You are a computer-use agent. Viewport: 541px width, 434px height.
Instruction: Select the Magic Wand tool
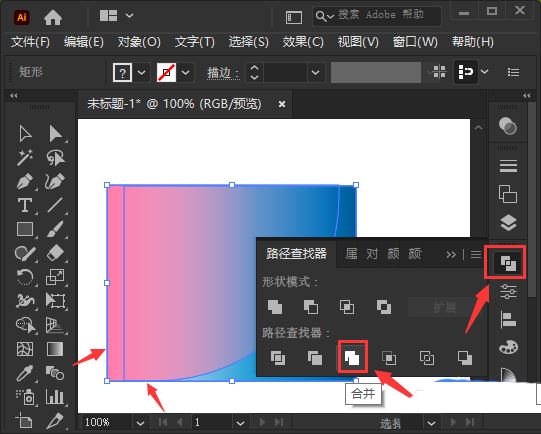coord(25,157)
